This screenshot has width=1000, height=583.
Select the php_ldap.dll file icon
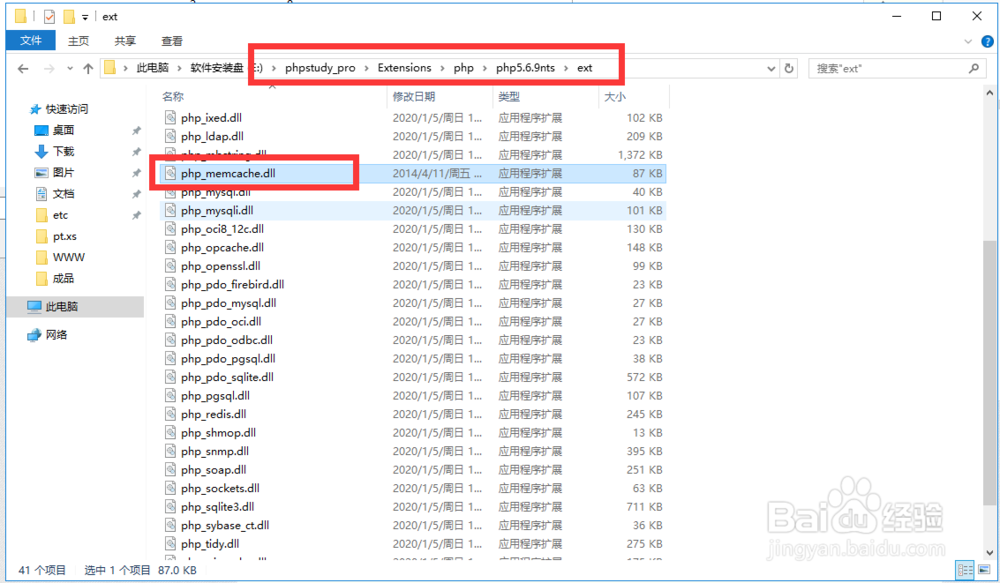point(170,136)
